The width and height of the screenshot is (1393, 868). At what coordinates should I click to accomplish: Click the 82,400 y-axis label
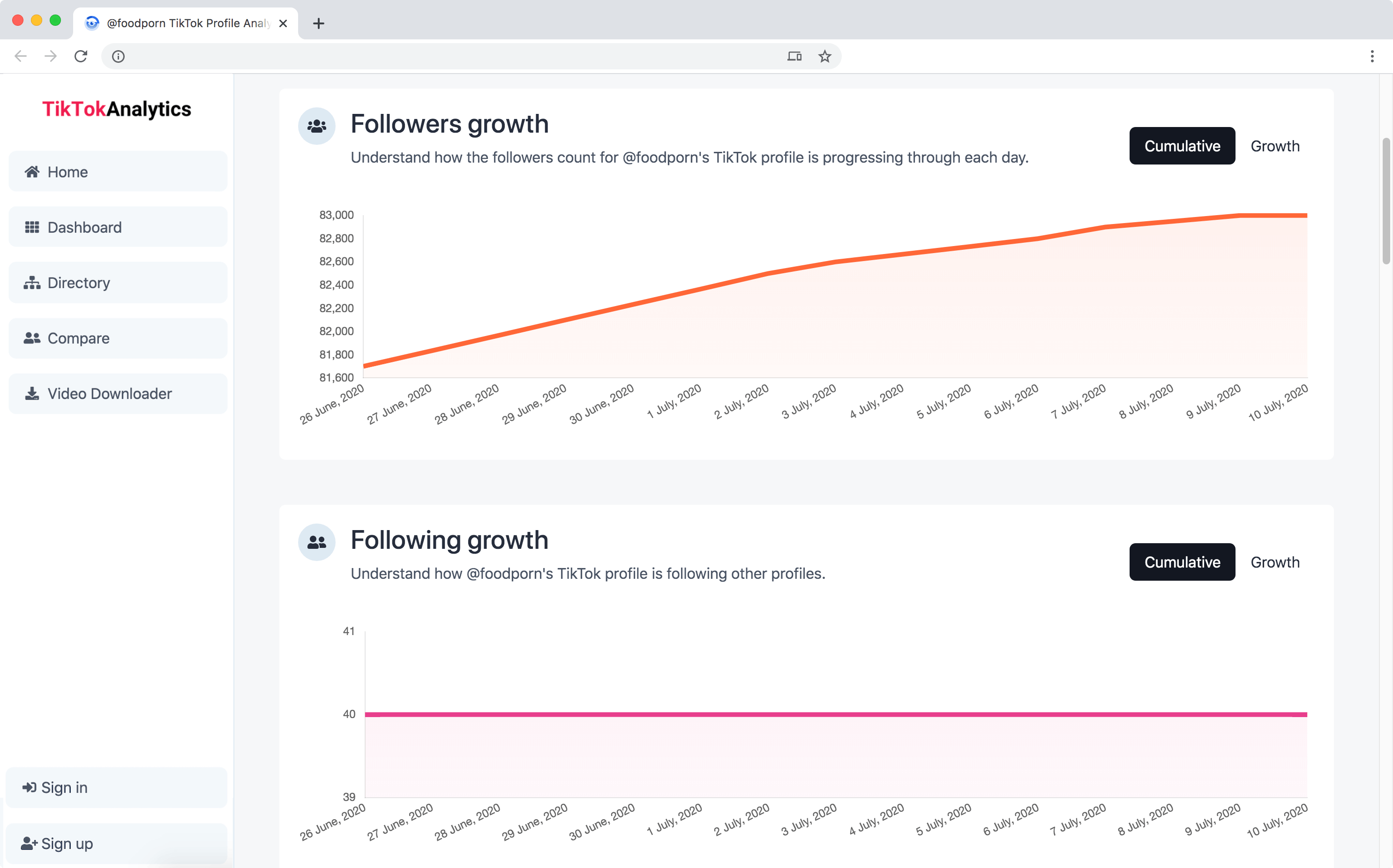(x=337, y=284)
